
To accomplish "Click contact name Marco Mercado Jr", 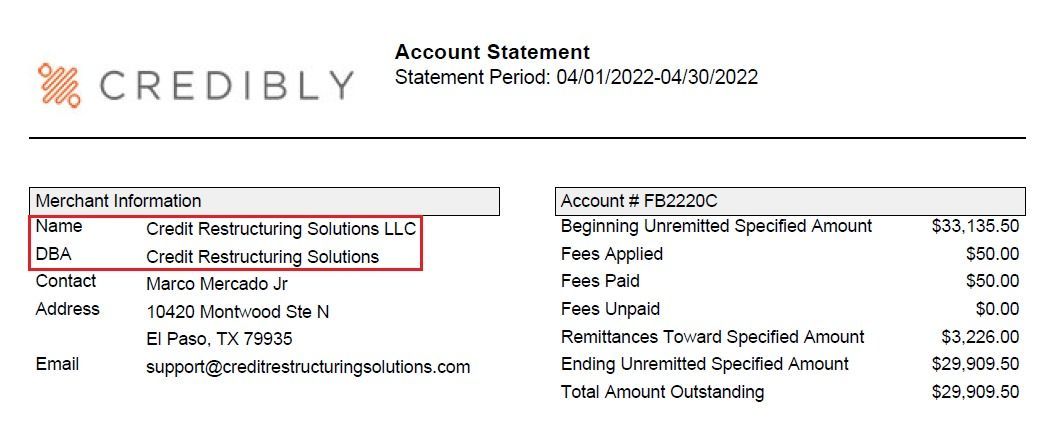I will (217, 284).
